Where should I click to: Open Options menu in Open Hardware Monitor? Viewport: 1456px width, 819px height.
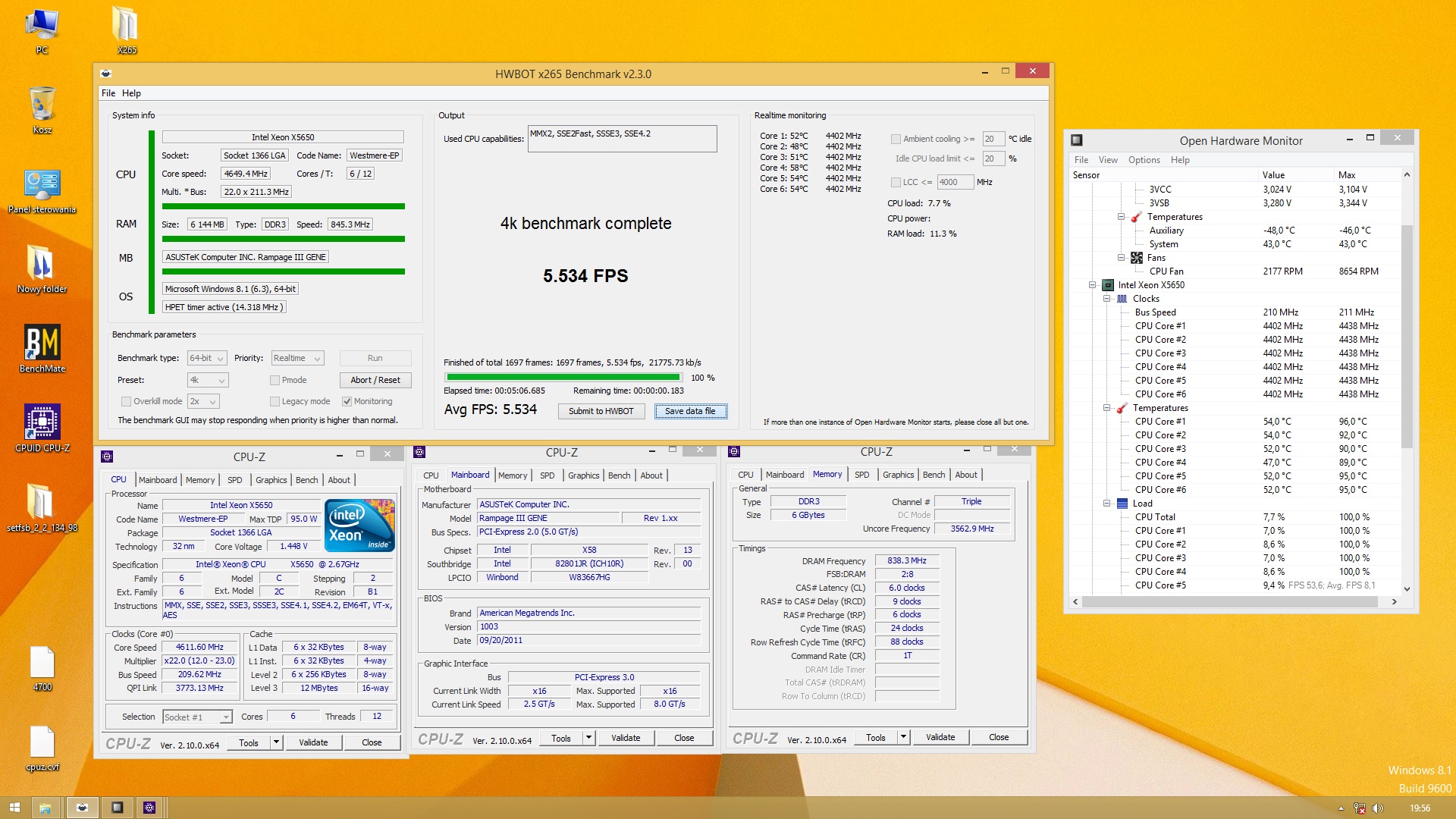1144,160
